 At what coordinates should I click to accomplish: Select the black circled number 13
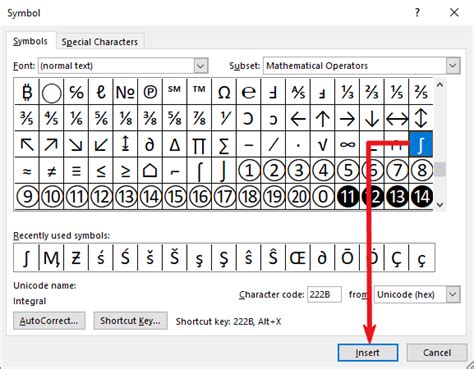point(396,197)
